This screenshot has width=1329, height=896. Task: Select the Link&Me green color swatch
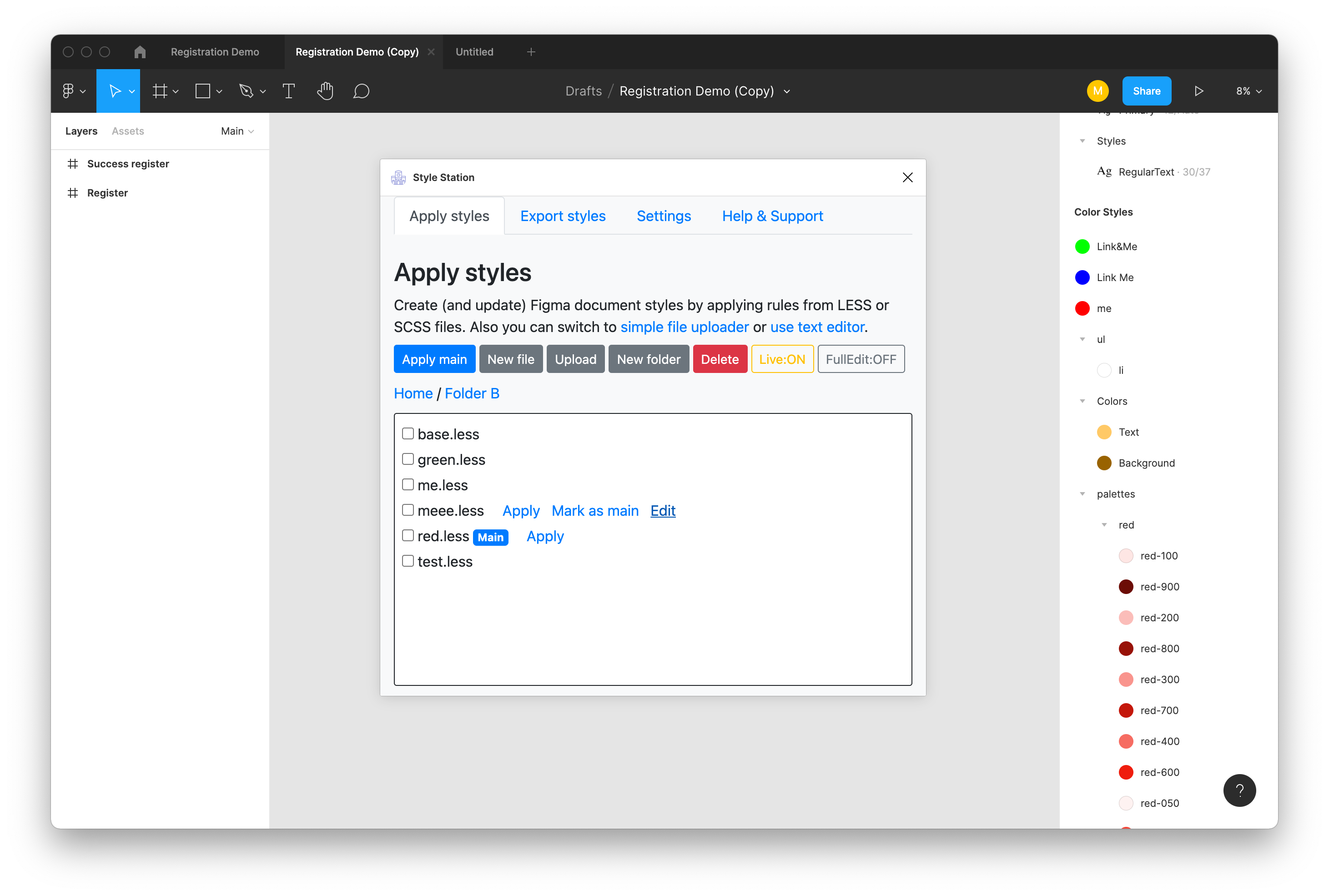(1082, 246)
